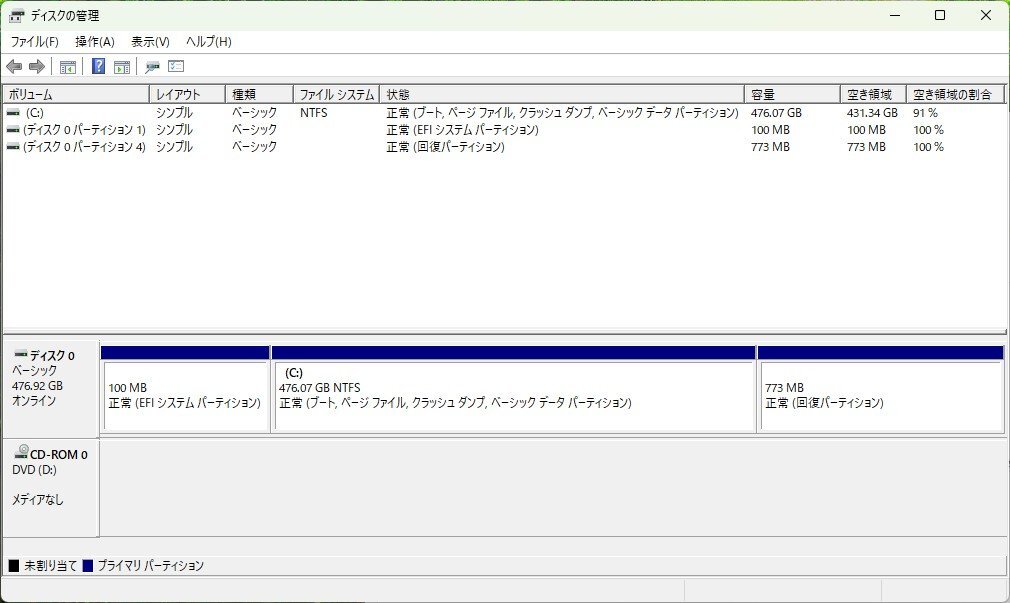Viewport: 1010px width, 603px height.
Task: Click the プライマリ パーティション legend swatch
Action: pos(88,565)
